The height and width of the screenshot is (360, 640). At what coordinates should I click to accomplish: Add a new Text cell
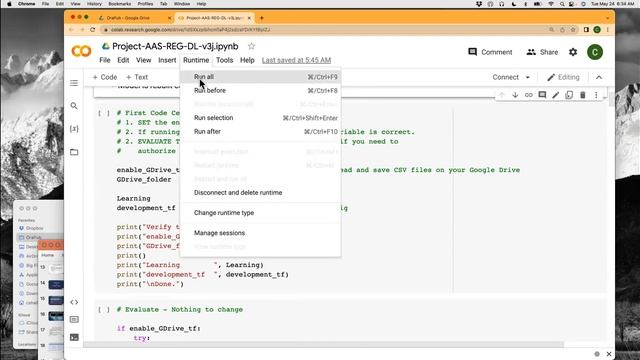(x=137, y=77)
